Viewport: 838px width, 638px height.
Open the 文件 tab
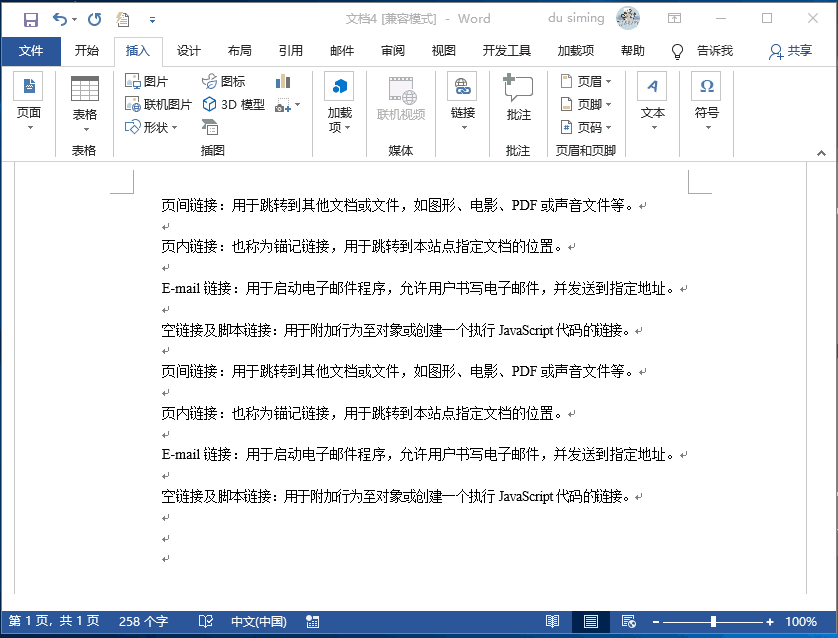[31, 51]
